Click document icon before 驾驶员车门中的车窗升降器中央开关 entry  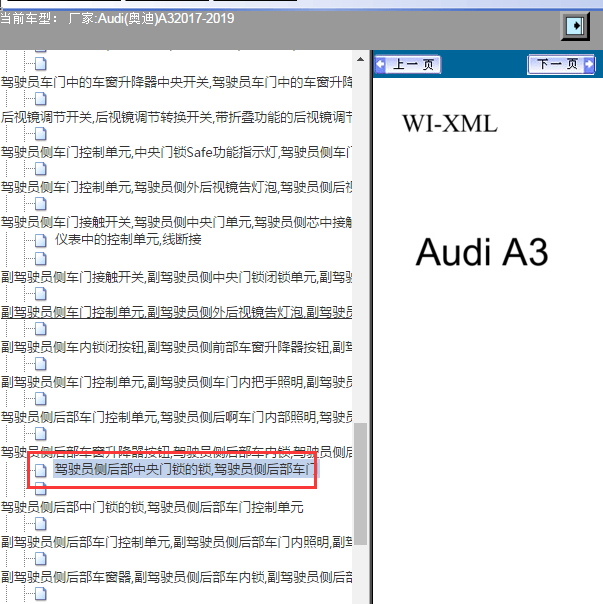pos(40,64)
